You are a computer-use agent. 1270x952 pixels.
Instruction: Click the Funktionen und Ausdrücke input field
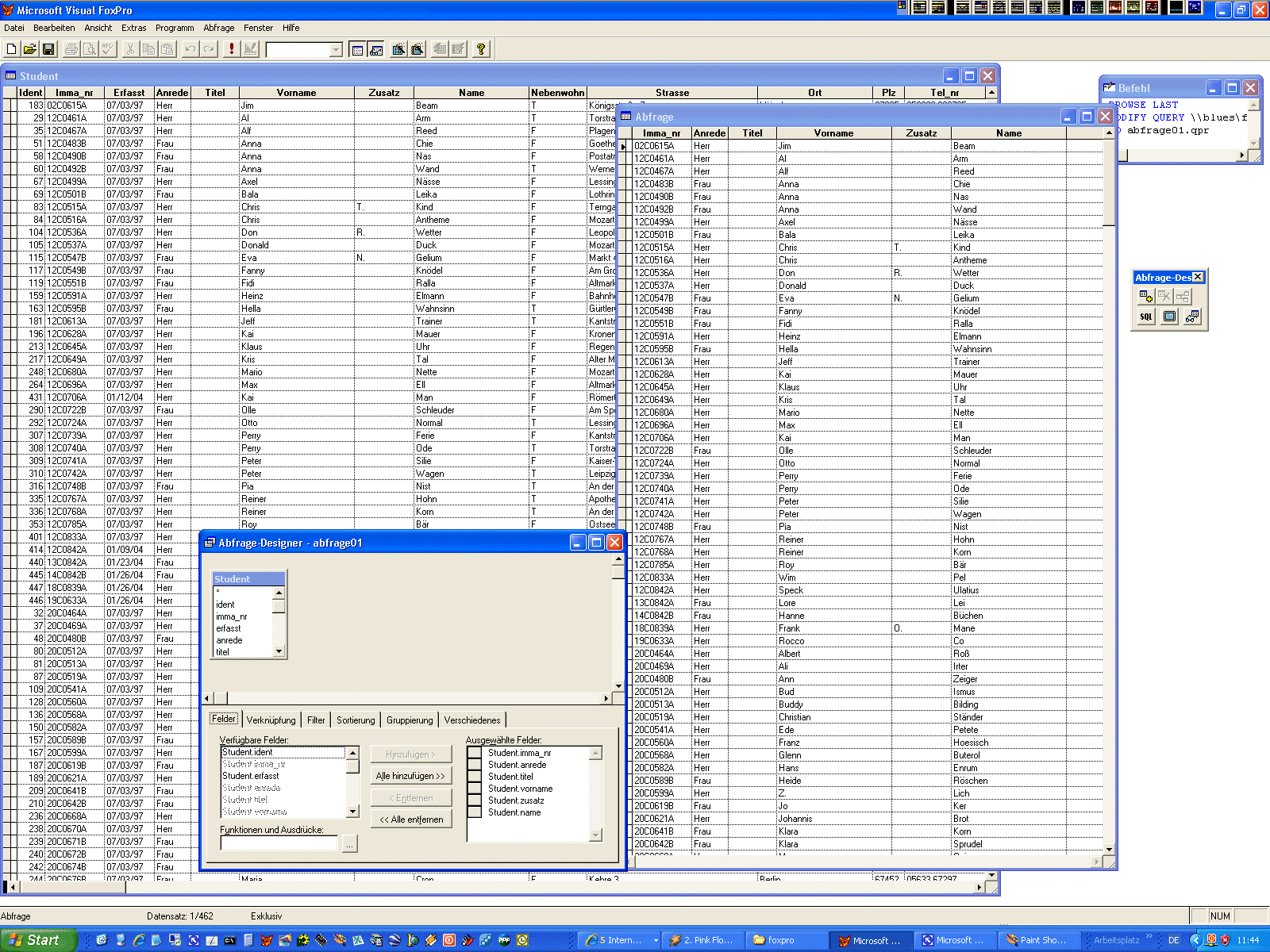279,843
